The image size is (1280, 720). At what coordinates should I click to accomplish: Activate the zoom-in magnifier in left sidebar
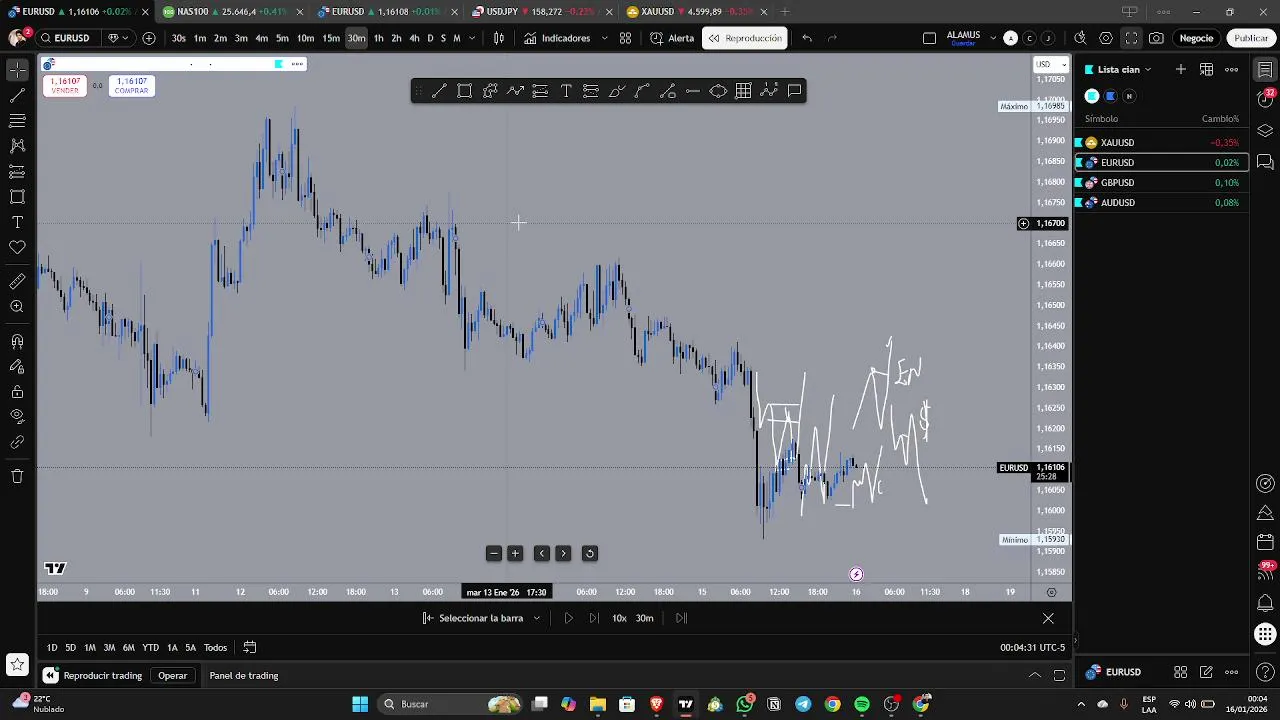tap(17, 307)
